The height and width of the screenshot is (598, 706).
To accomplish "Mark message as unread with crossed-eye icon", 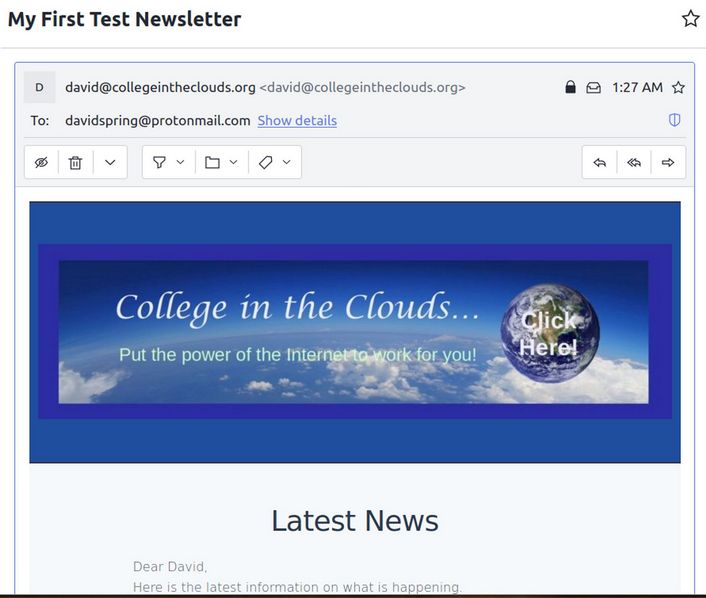I will click(41, 162).
